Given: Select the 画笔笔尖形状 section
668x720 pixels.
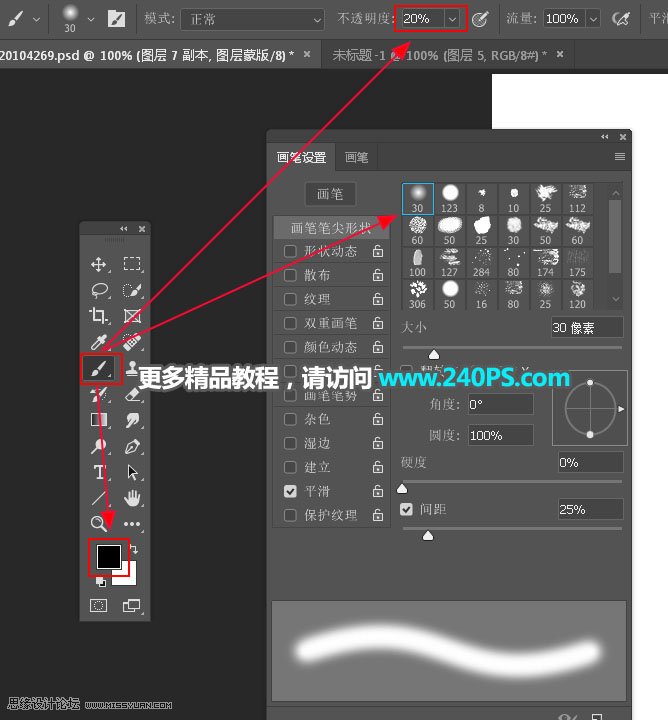Looking at the screenshot, I should 331,228.
